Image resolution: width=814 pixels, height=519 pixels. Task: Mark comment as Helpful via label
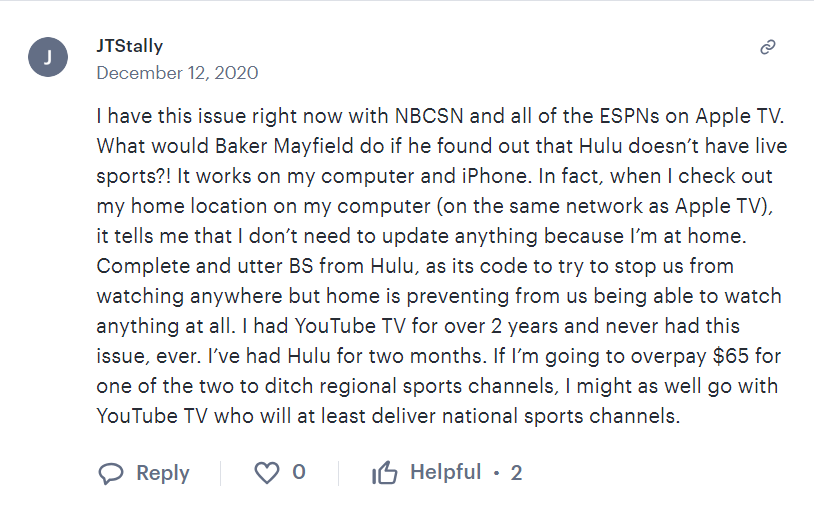(x=446, y=472)
